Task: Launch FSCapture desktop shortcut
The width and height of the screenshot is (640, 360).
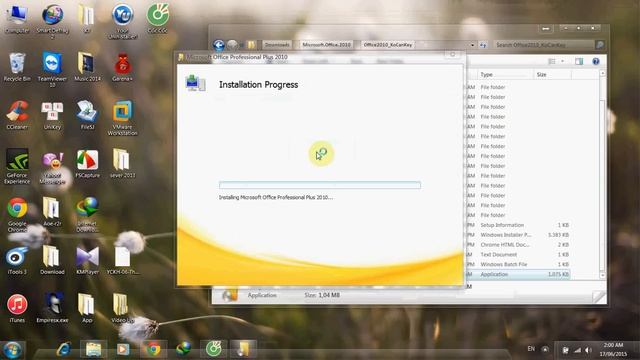Action: (87, 164)
